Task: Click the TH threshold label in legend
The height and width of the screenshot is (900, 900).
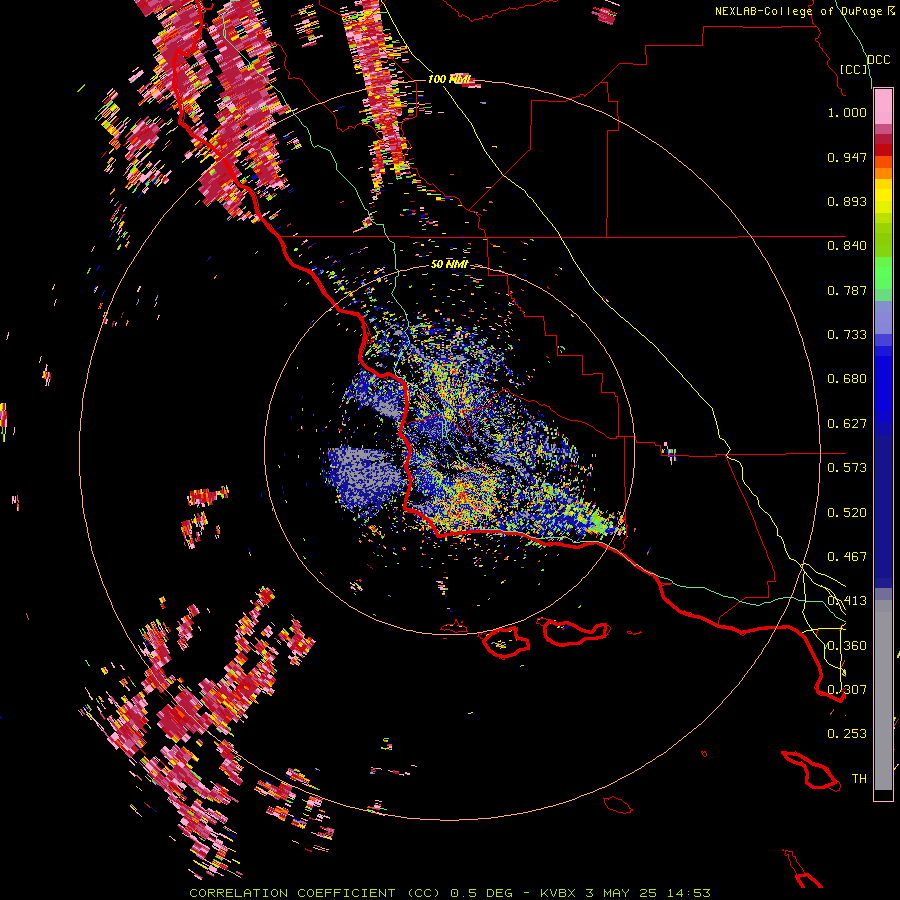Action: coord(859,779)
